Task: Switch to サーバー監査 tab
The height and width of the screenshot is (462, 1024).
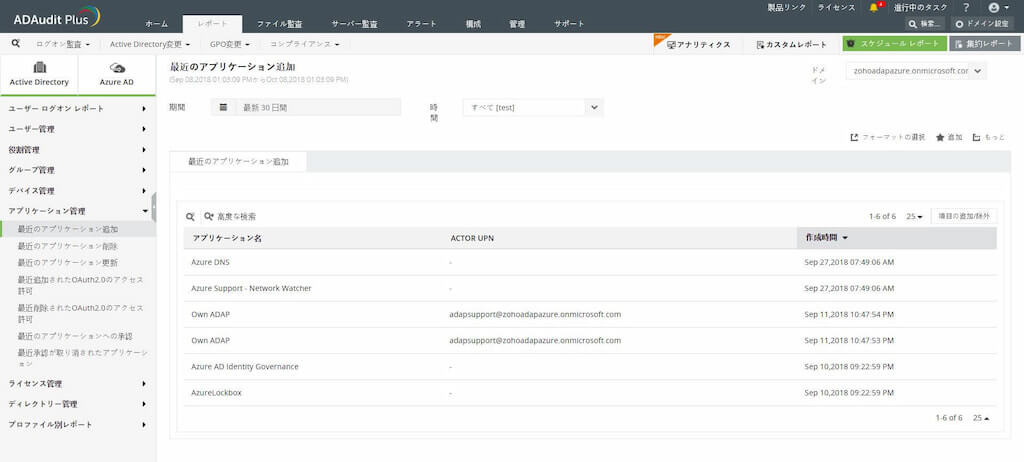Action: (355, 24)
